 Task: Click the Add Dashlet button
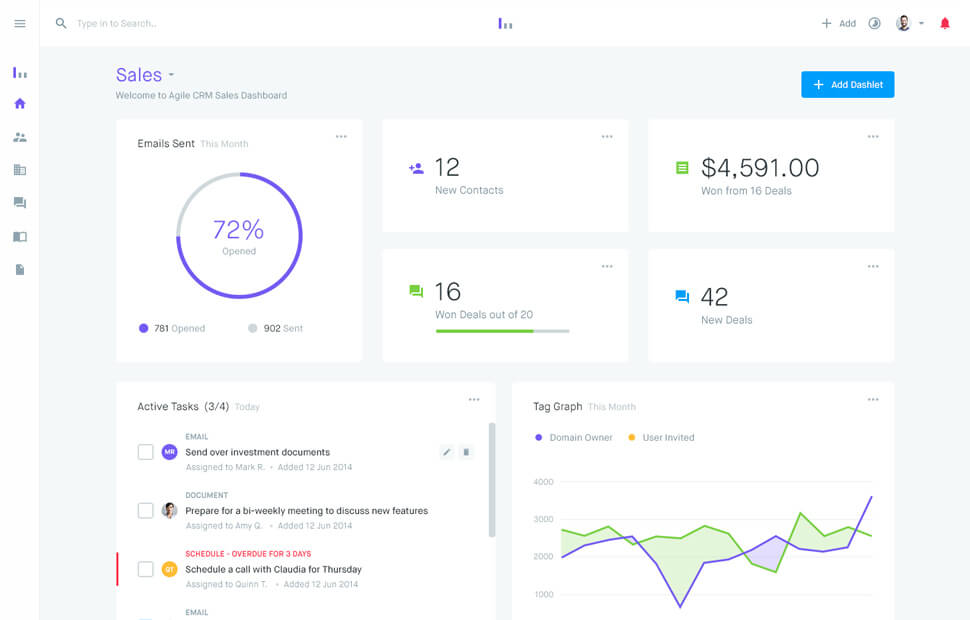pos(847,84)
